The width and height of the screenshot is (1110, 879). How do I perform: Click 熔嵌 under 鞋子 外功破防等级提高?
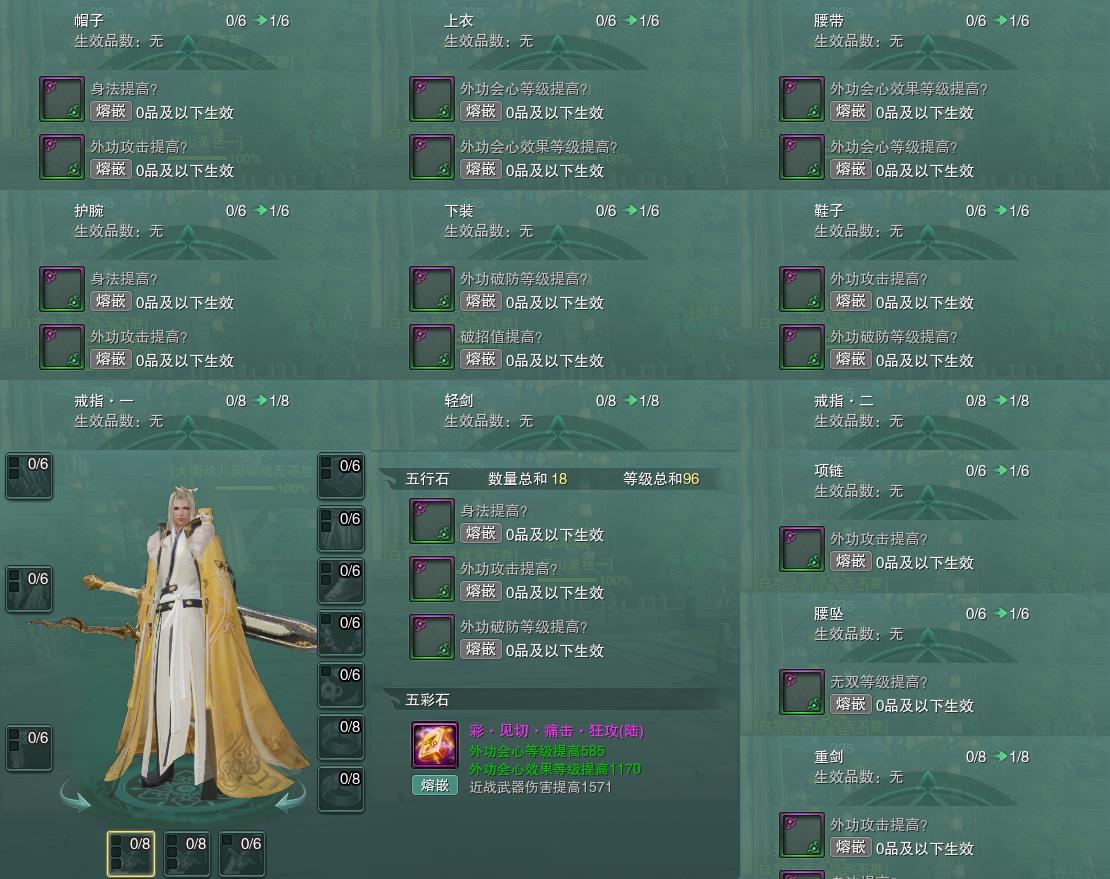[850, 360]
